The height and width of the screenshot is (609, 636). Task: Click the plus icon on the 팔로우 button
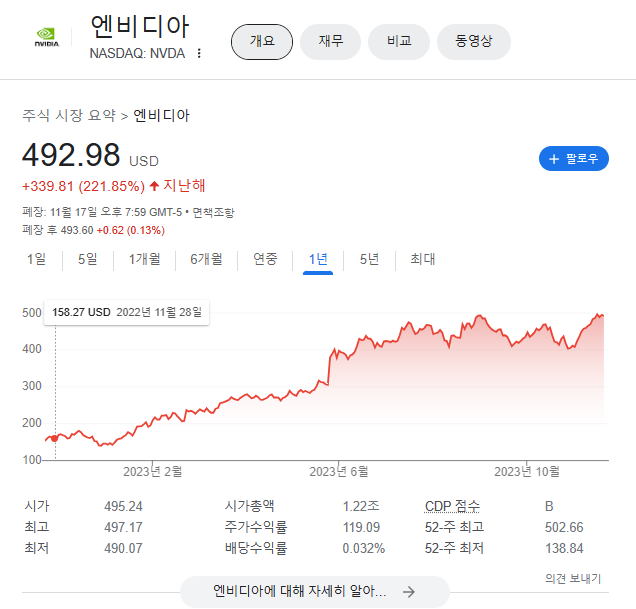pyautogui.click(x=554, y=159)
